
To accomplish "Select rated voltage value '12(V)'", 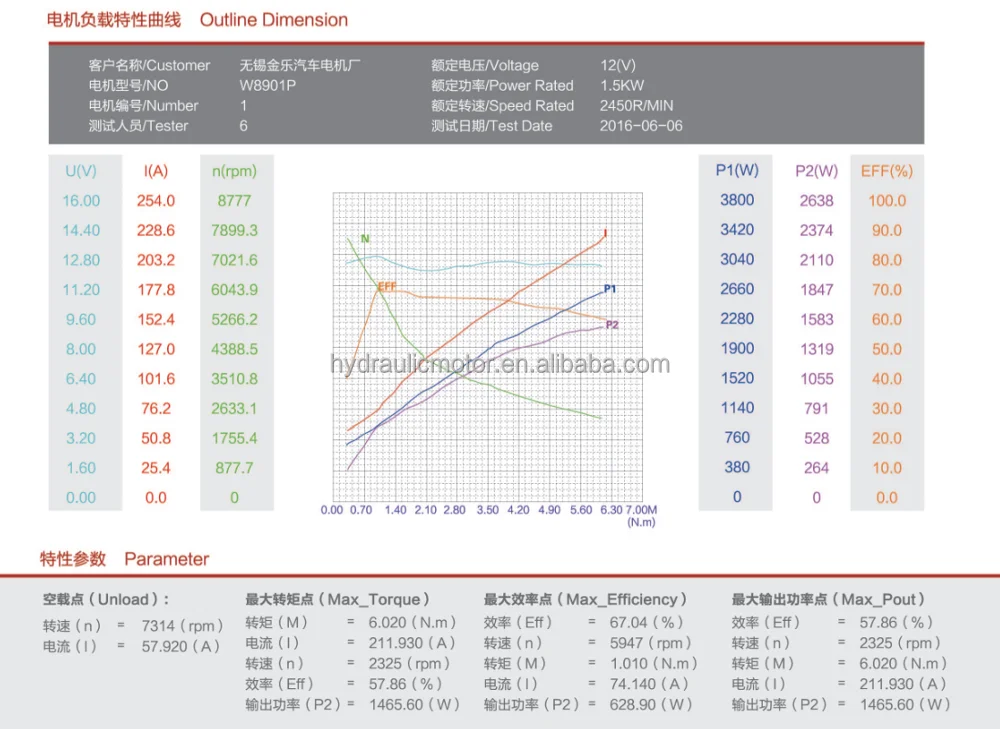I will [x=617, y=65].
